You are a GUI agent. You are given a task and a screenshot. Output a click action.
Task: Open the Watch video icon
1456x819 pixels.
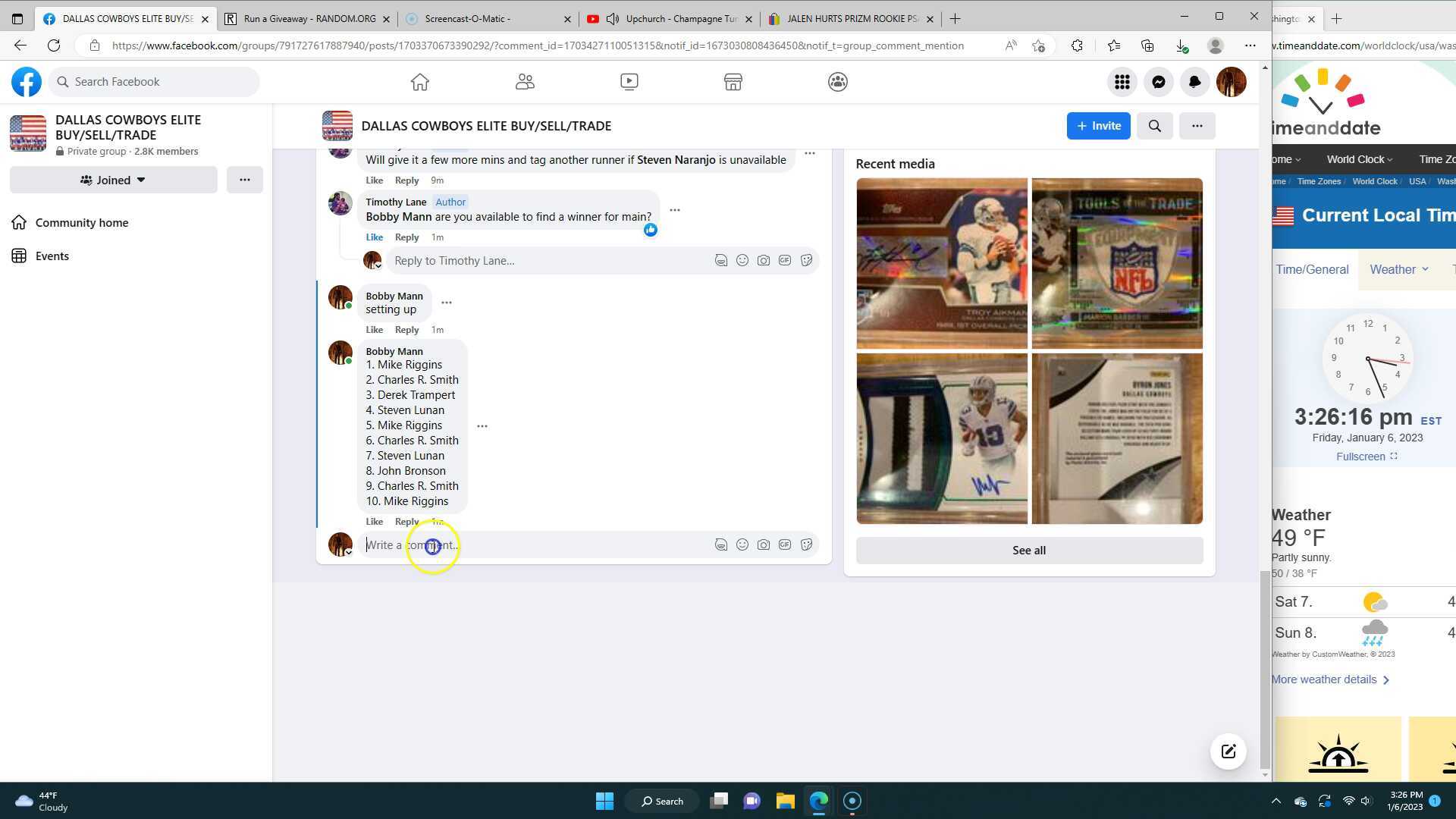click(x=629, y=82)
